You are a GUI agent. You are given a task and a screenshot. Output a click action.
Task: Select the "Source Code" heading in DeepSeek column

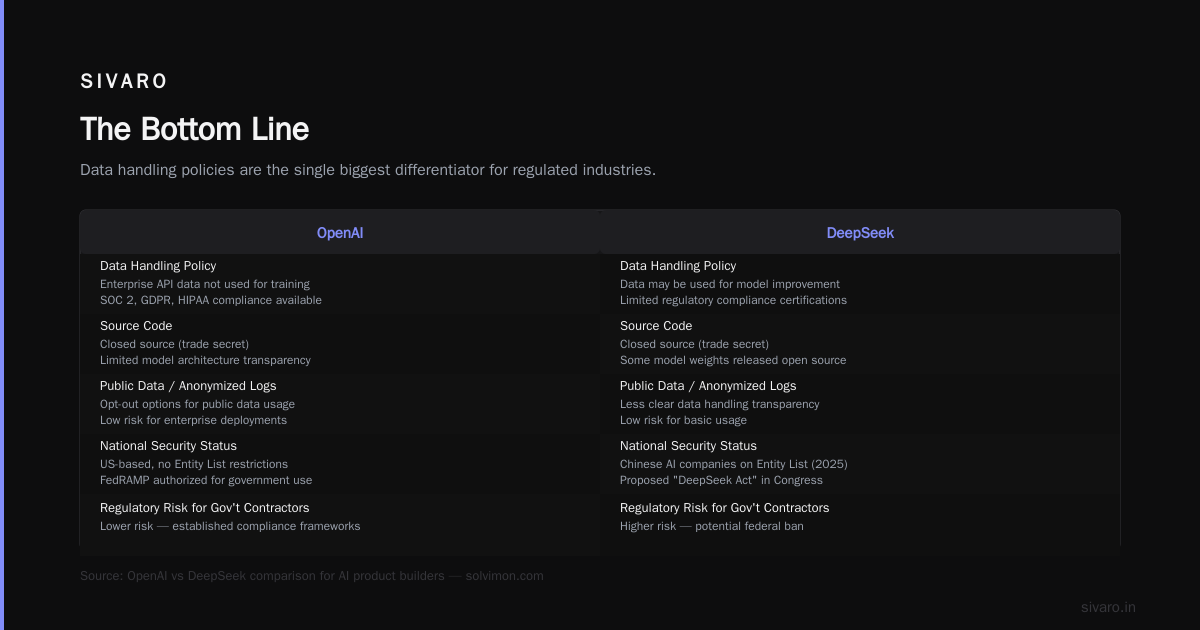(x=656, y=326)
